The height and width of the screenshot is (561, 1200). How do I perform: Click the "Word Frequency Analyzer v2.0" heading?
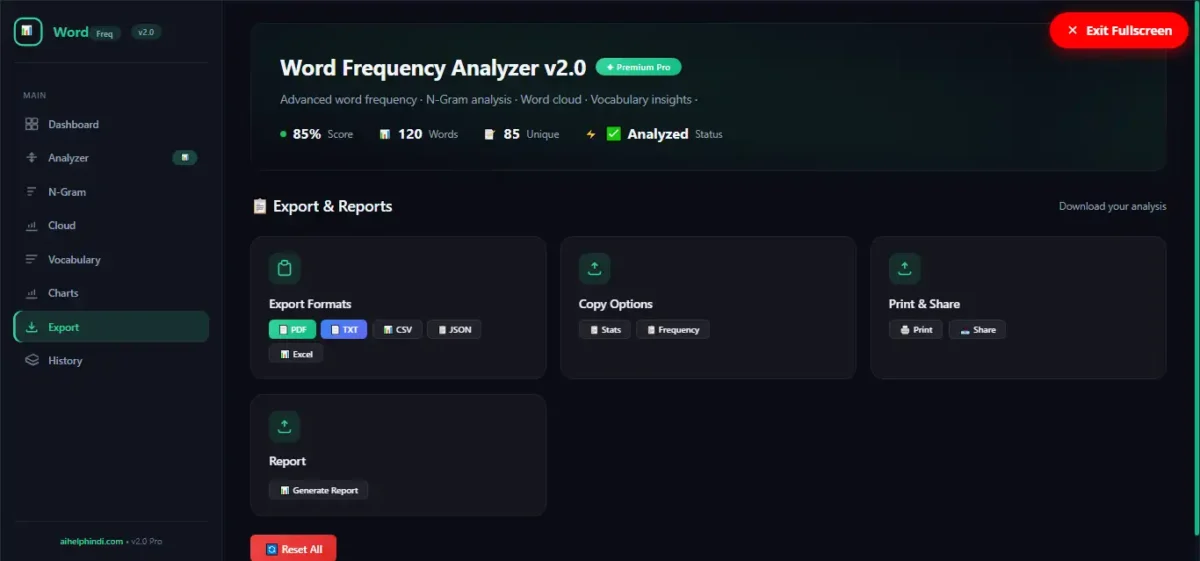[433, 68]
